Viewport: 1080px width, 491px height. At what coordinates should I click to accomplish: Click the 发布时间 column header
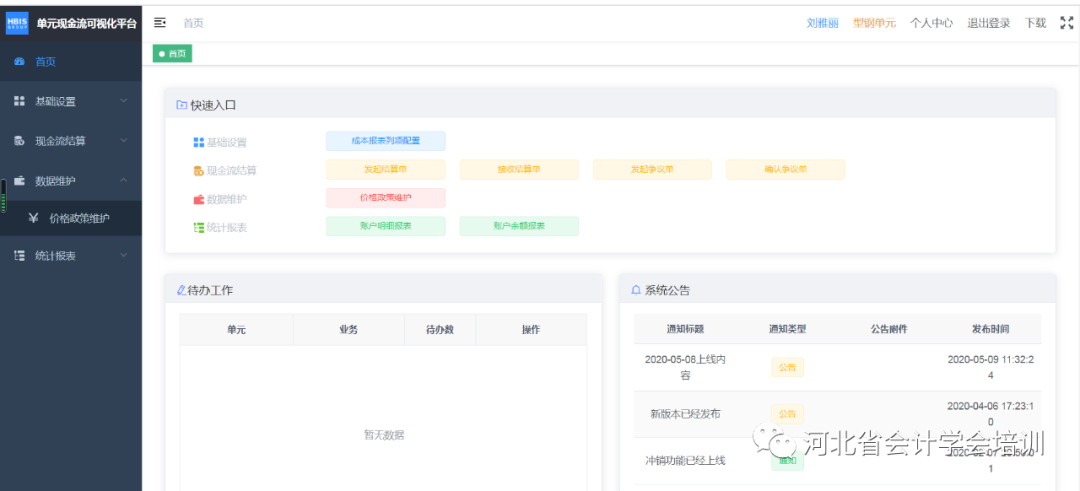pyautogui.click(x=991, y=329)
